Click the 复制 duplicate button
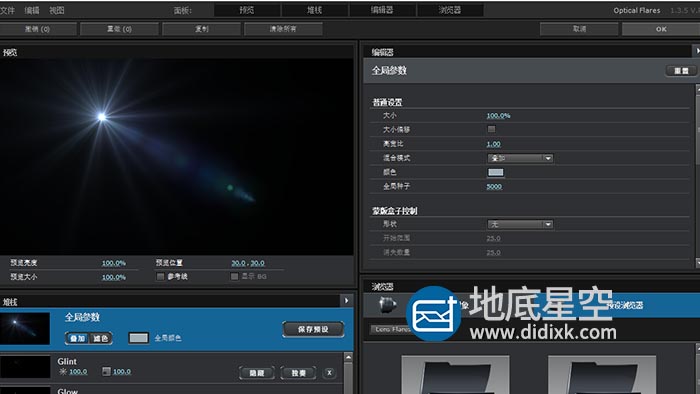Screen dimensions: 700x394 pos(202,29)
